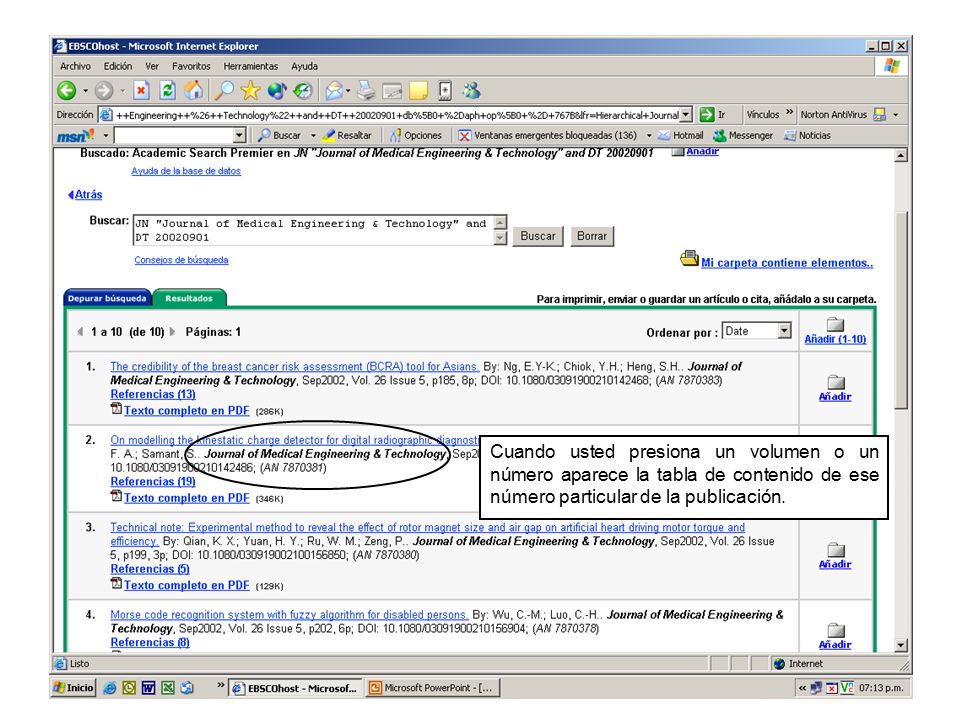Open the msn logo dropdown arrow
Screen dimensions: 960x720
105,135
